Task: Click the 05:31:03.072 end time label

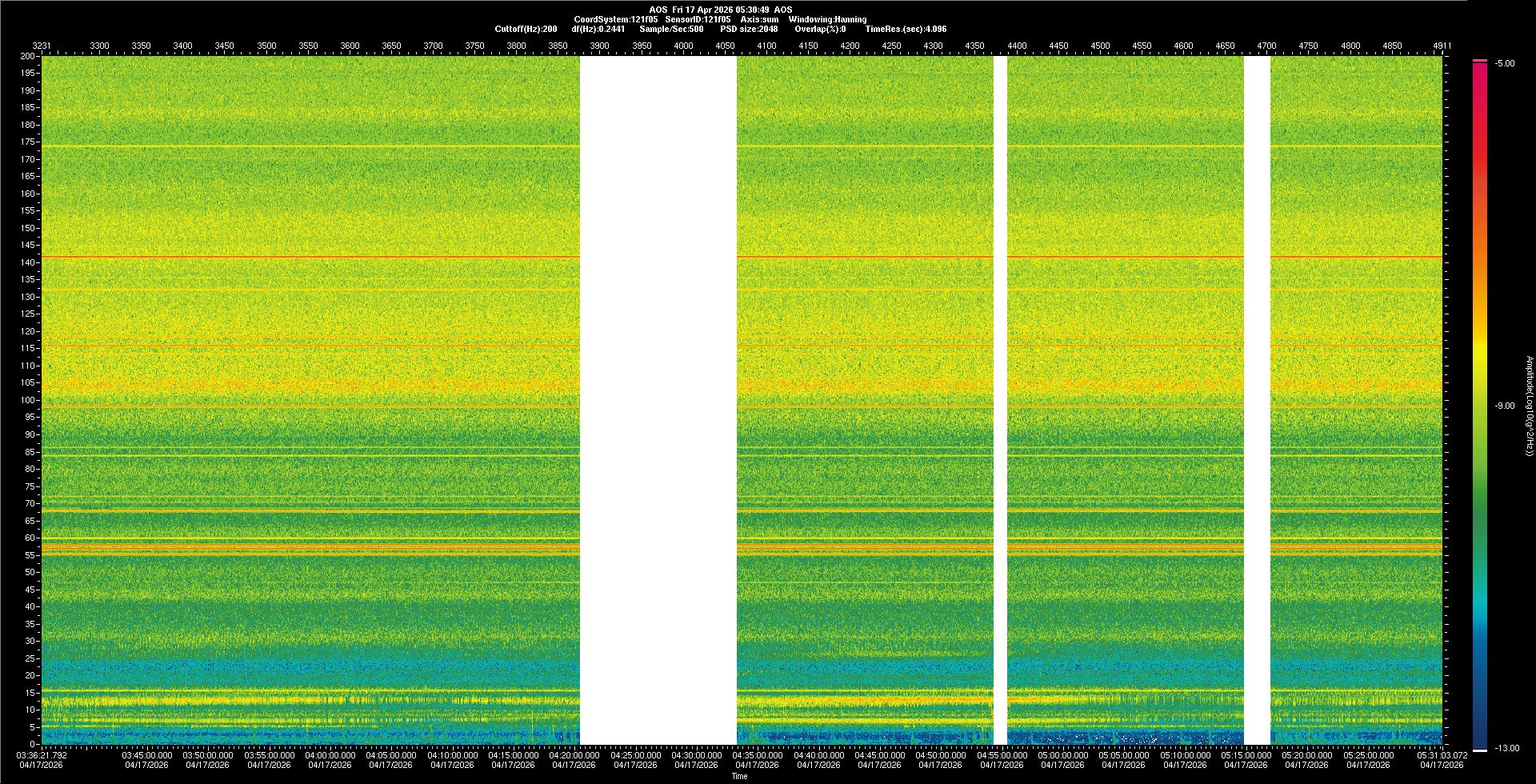Action: [x=1442, y=755]
